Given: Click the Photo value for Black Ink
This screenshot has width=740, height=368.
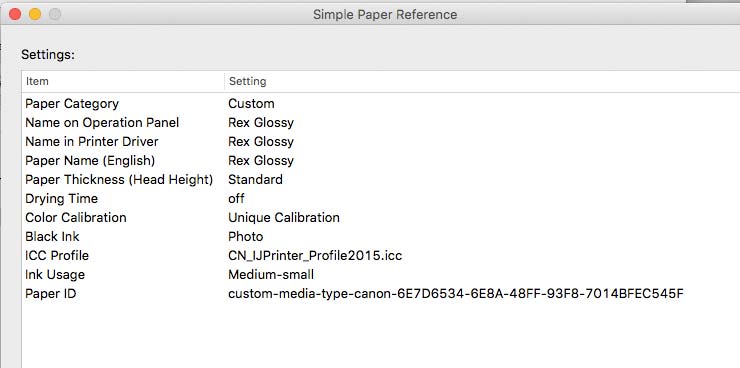Looking at the screenshot, I should click(x=245, y=236).
